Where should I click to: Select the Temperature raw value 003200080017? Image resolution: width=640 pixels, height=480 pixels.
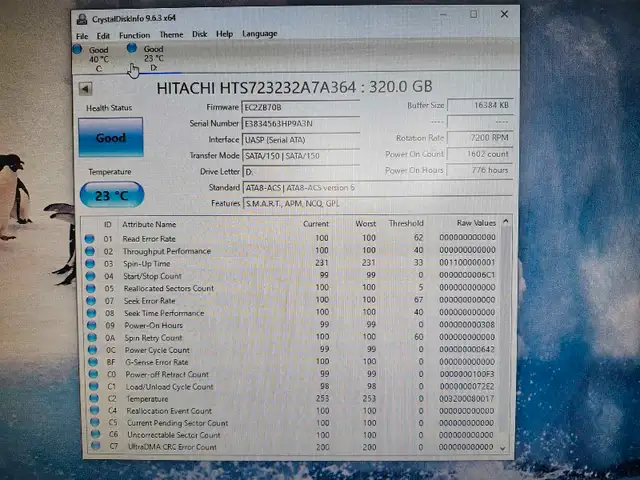[466, 398]
